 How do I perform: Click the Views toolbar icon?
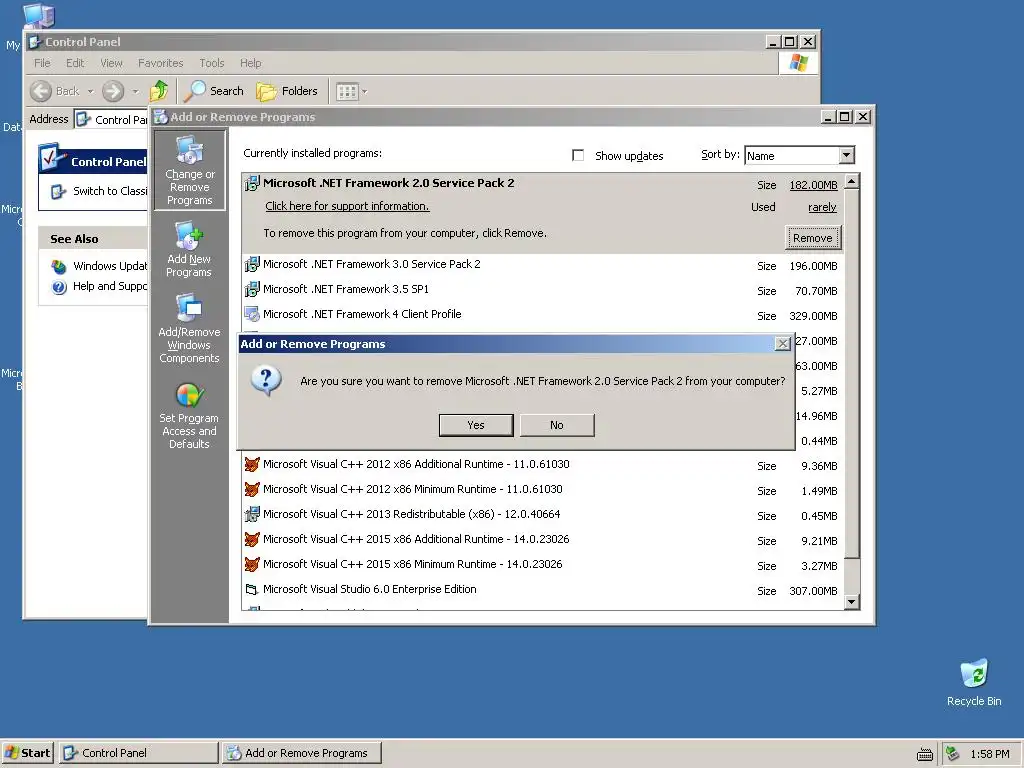(347, 92)
